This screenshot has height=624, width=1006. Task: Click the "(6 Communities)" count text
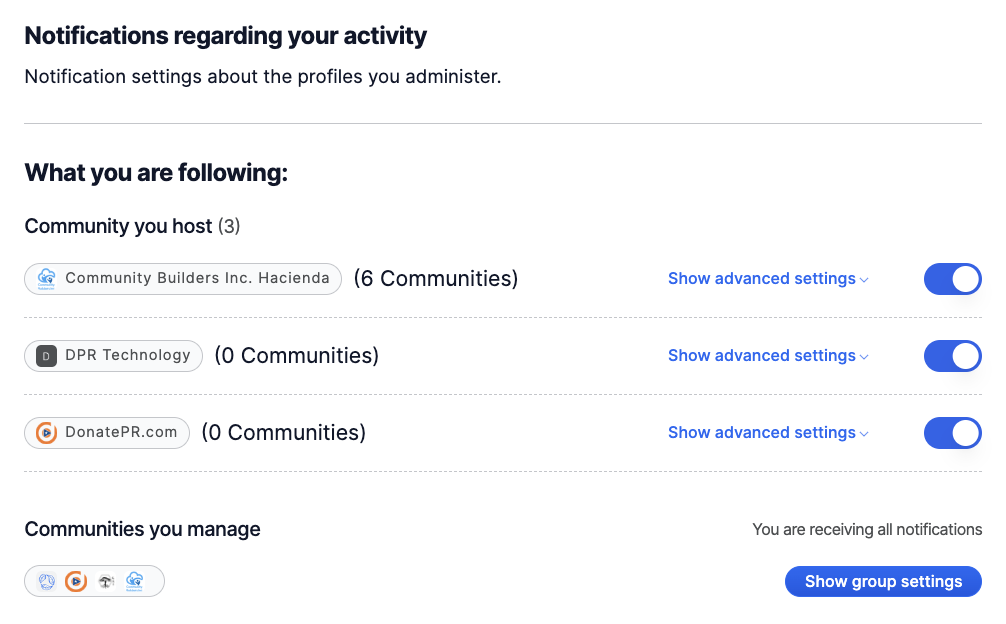pyautogui.click(x=436, y=279)
